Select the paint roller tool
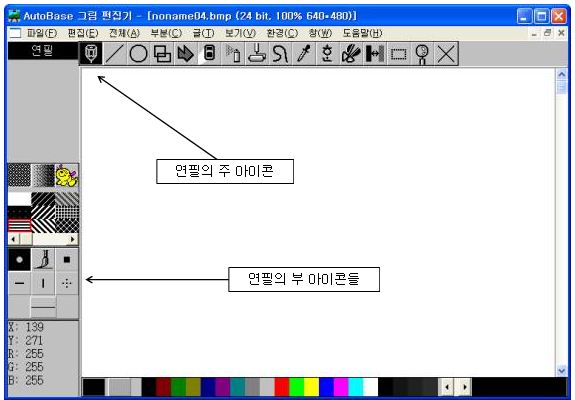The image size is (575, 400). coord(257,54)
